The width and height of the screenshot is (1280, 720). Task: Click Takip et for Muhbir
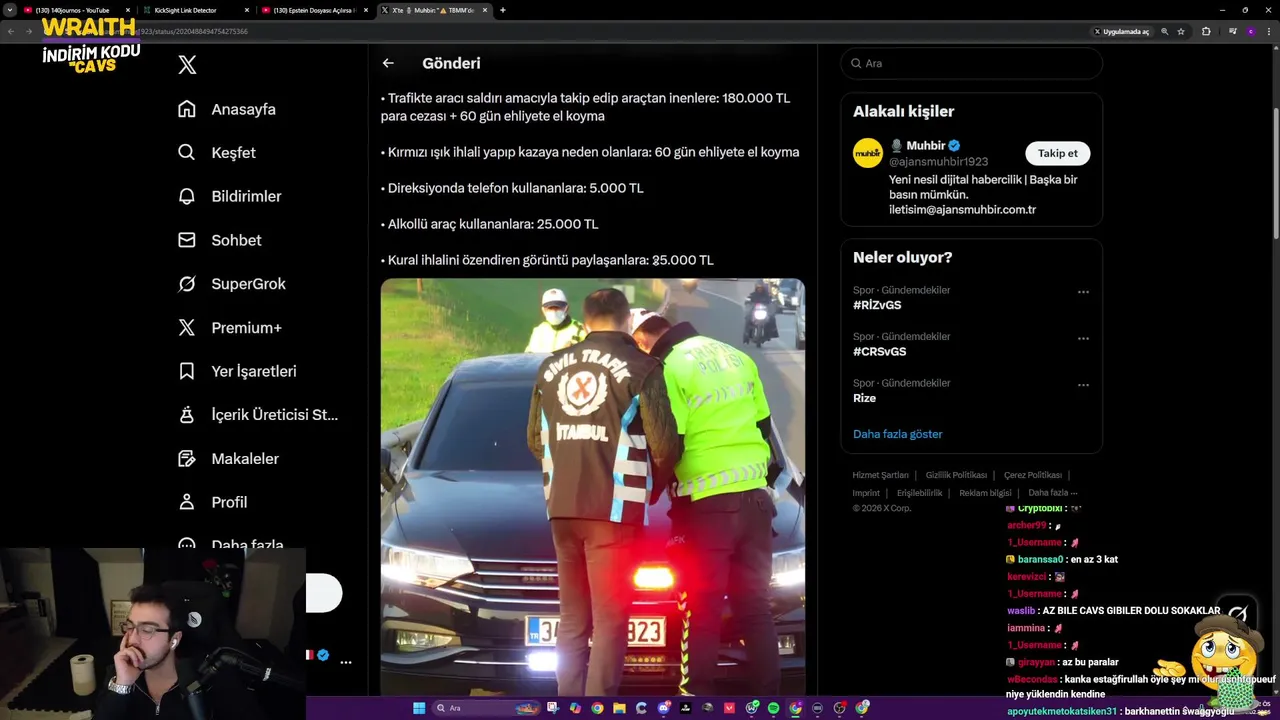point(1057,153)
